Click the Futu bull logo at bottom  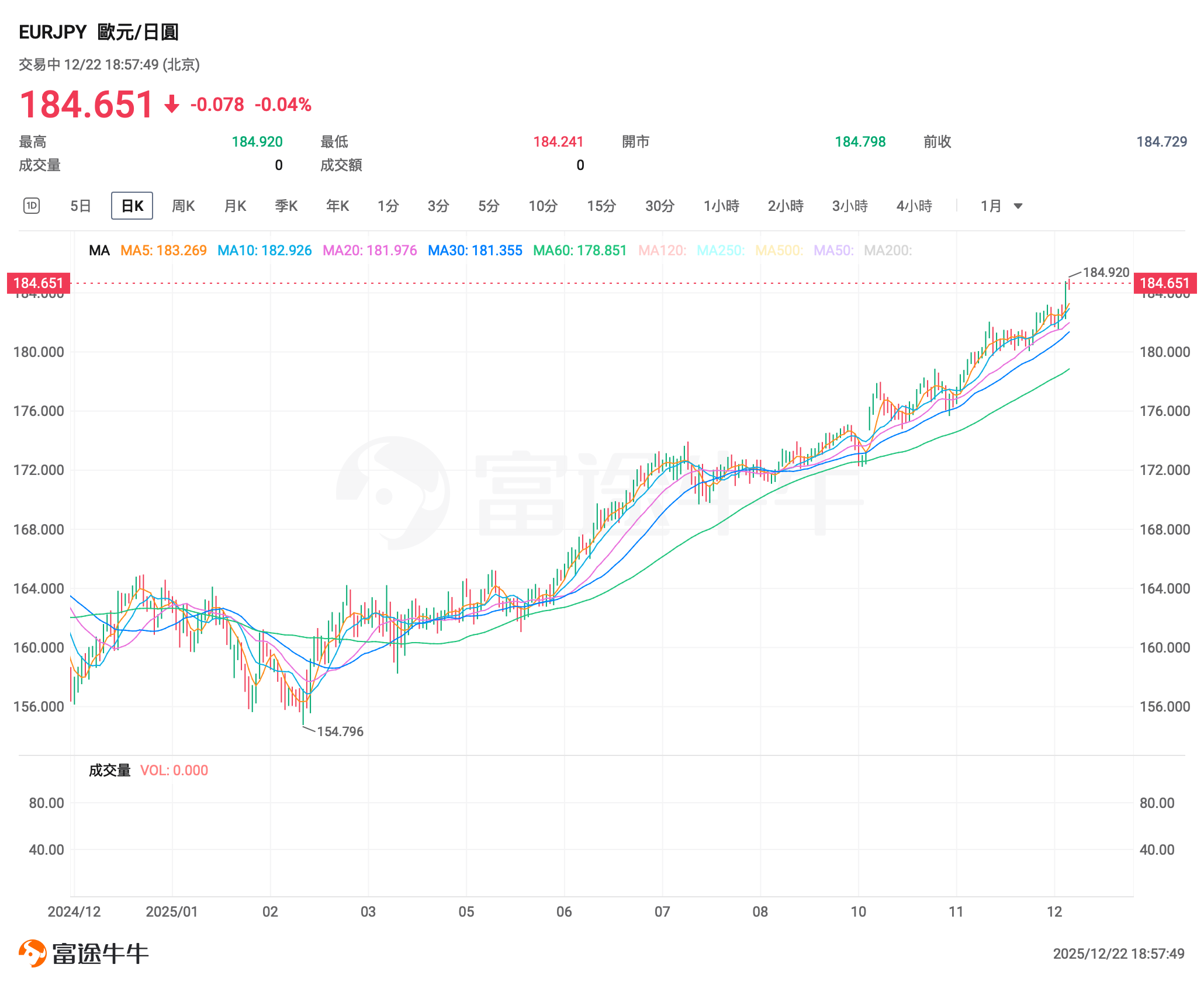[33, 953]
